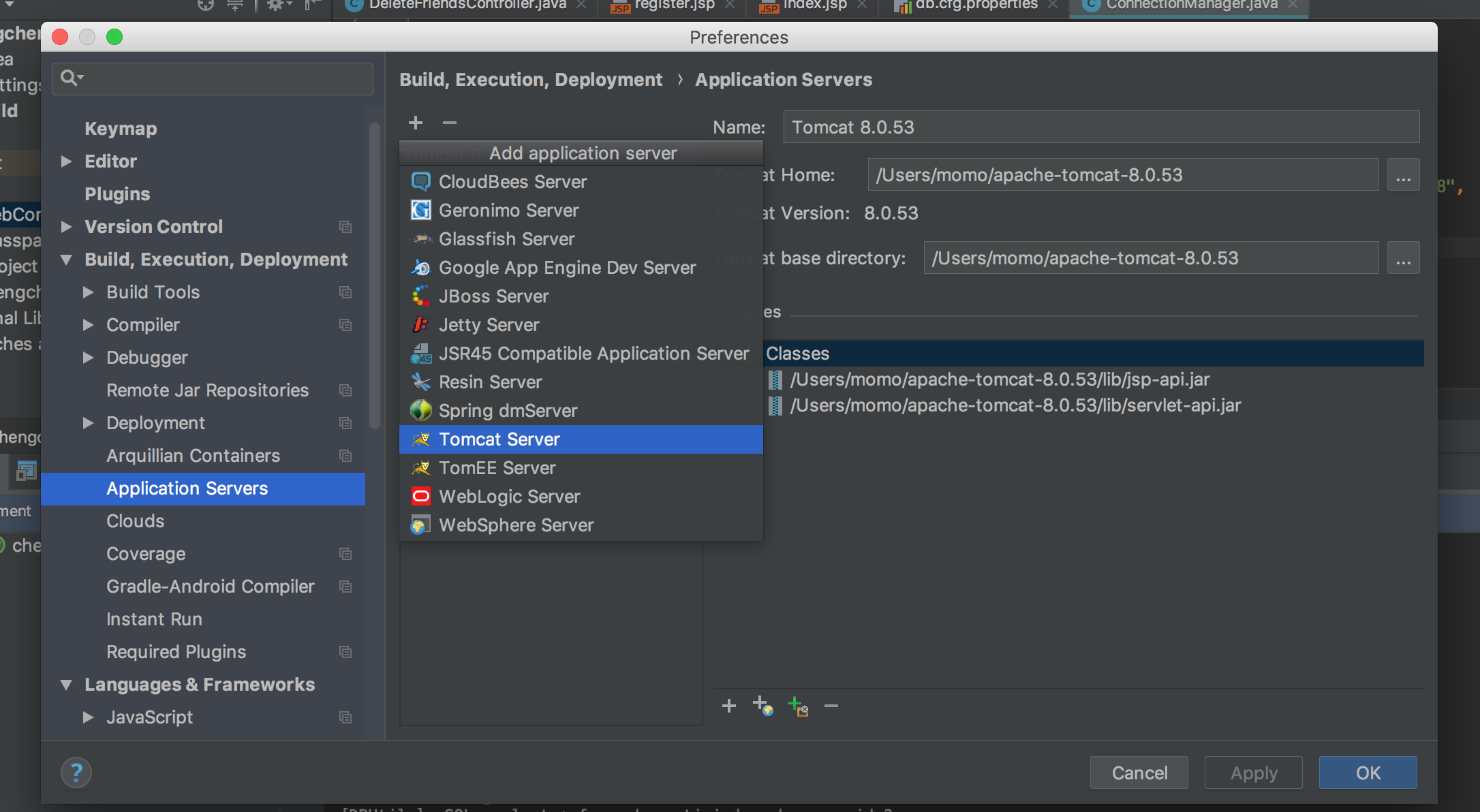Click browse button next to Tomcat Home
Image resolution: width=1480 pixels, height=812 pixels.
(x=1403, y=176)
